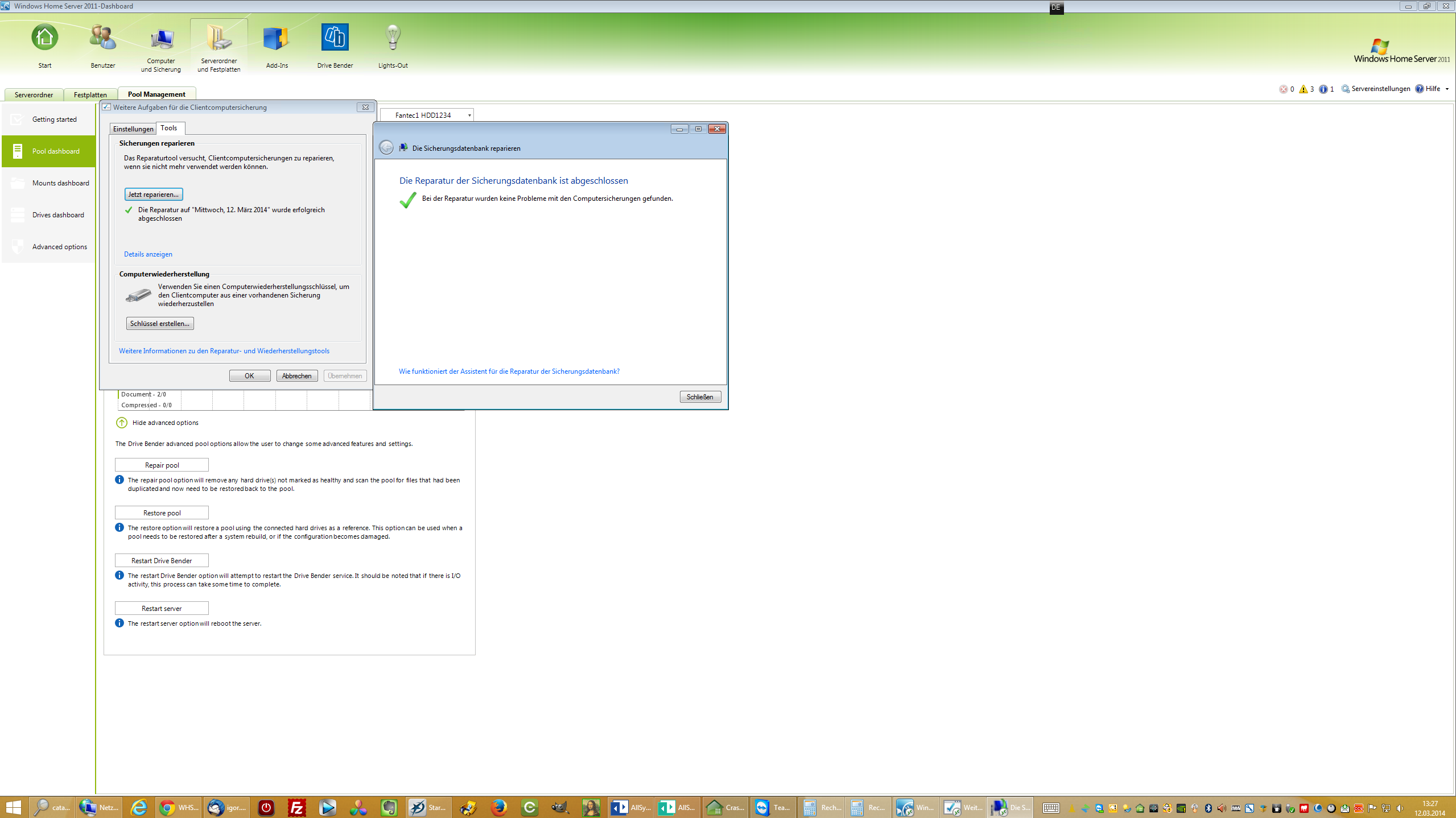
Task: Open the Drives dashboard sidebar entry
Action: point(59,214)
